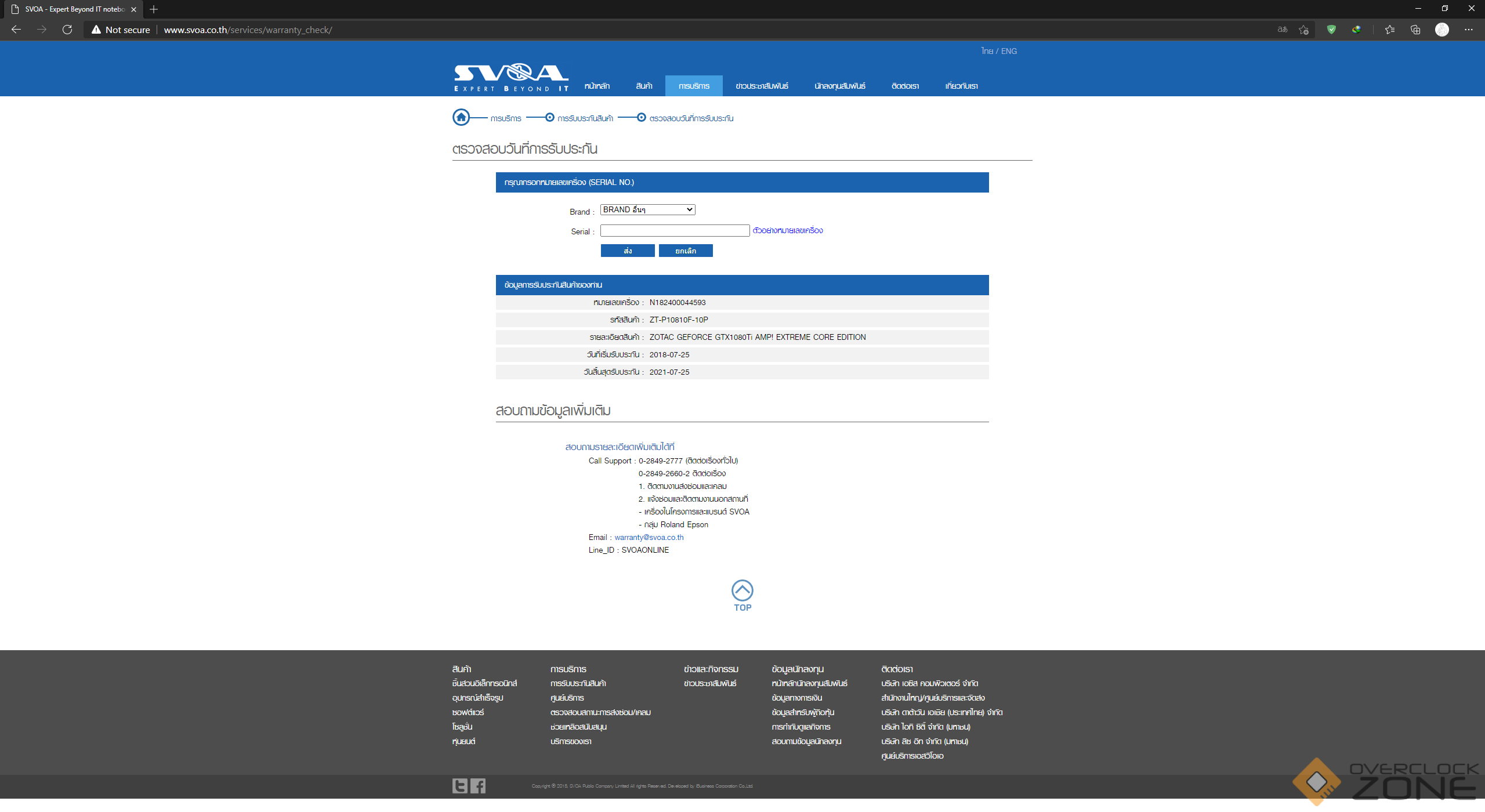
Task: Reload the page with the refresh icon
Action: click(67, 30)
